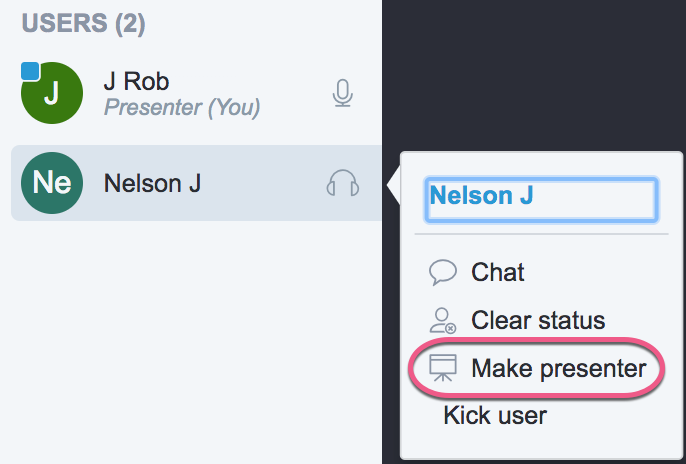Click the speech bubble Chat icon
Image resolution: width=686 pixels, height=464 pixels.
[442, 272]
